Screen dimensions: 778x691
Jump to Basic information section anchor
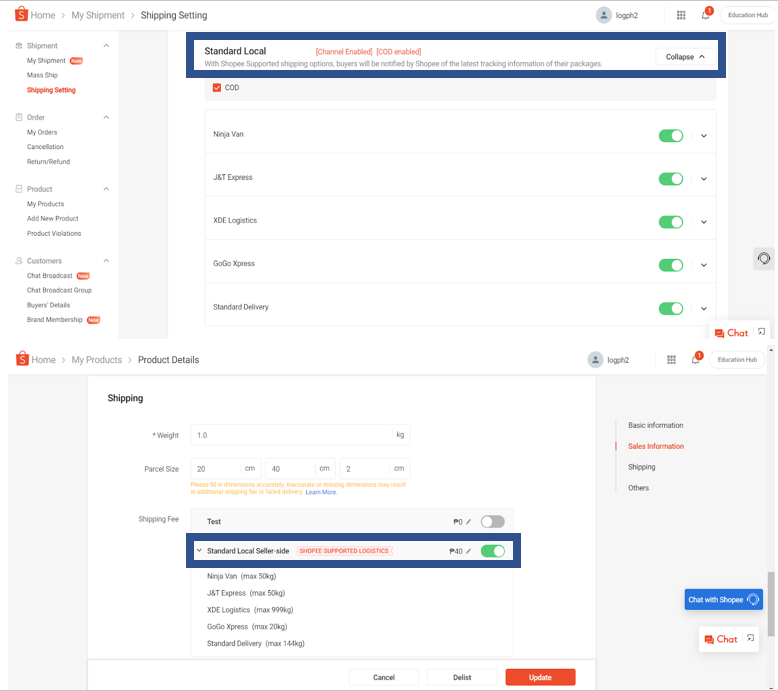pos(655,425)
